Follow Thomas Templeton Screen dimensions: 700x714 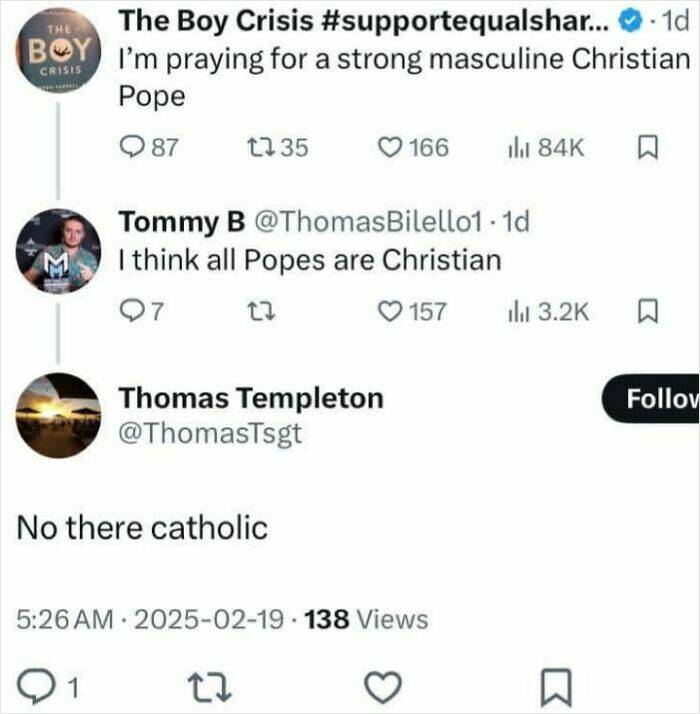tap(651, 400)
